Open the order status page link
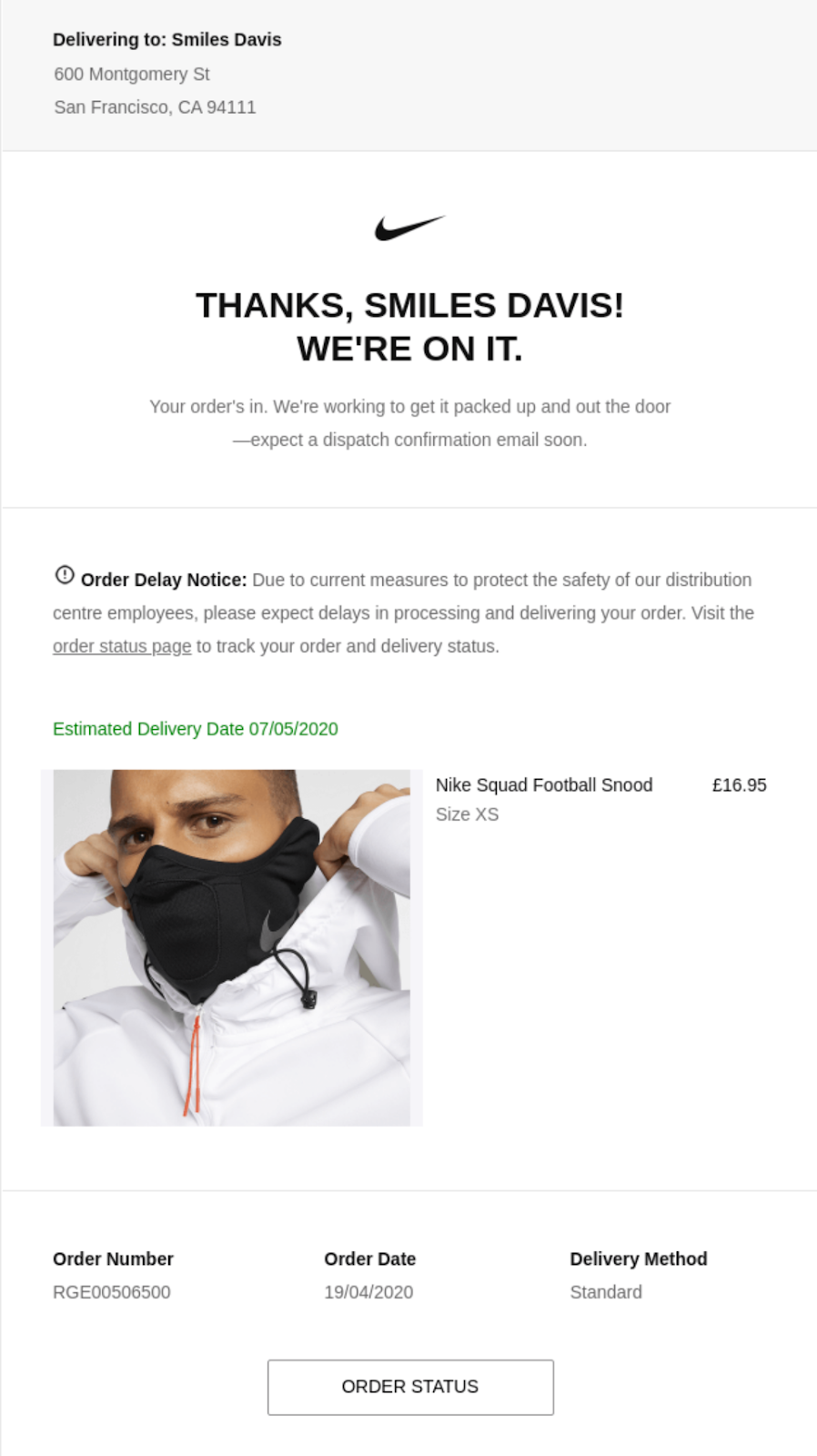Viewport: 817px width, 1456px height. coord(122,646)
